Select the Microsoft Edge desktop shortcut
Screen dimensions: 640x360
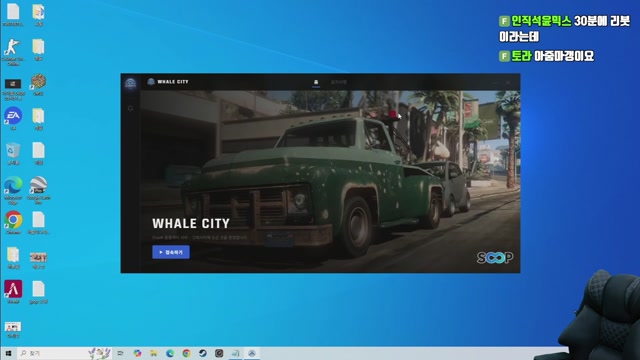[x=13, y=190]
